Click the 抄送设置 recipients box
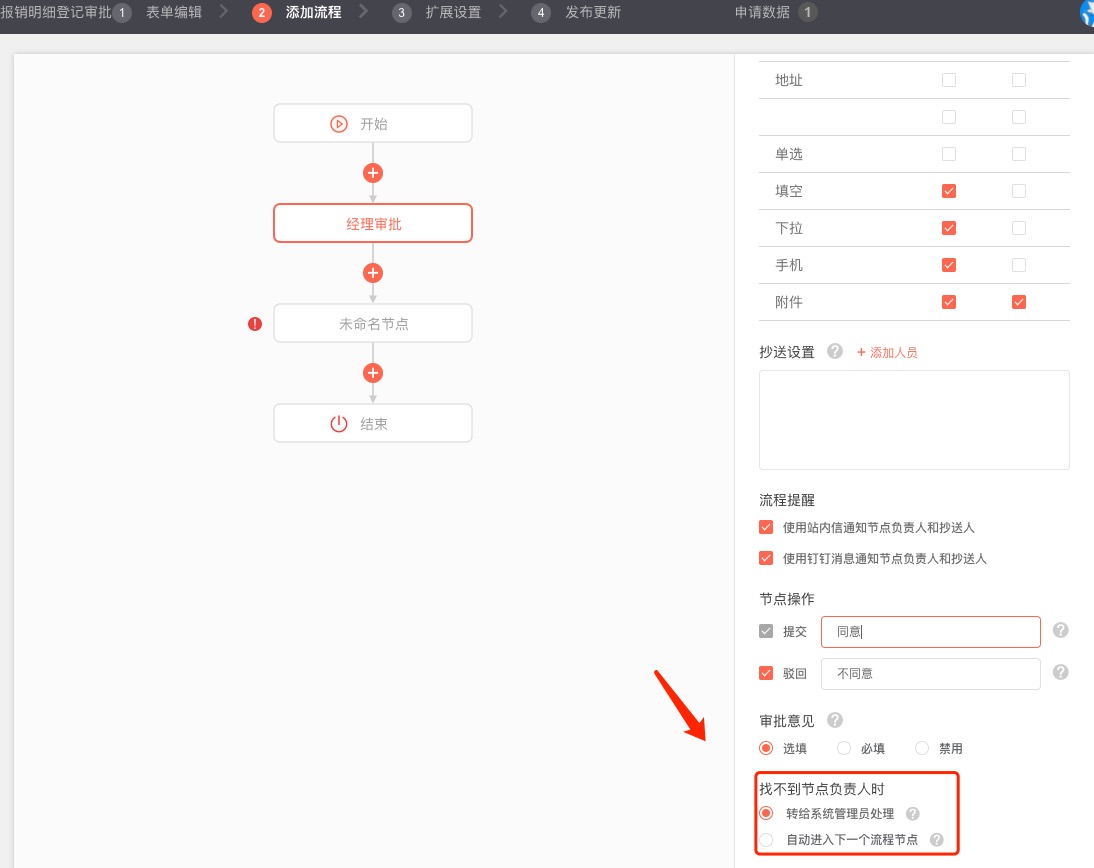The image size is (1094, 868). coord(914,419)
